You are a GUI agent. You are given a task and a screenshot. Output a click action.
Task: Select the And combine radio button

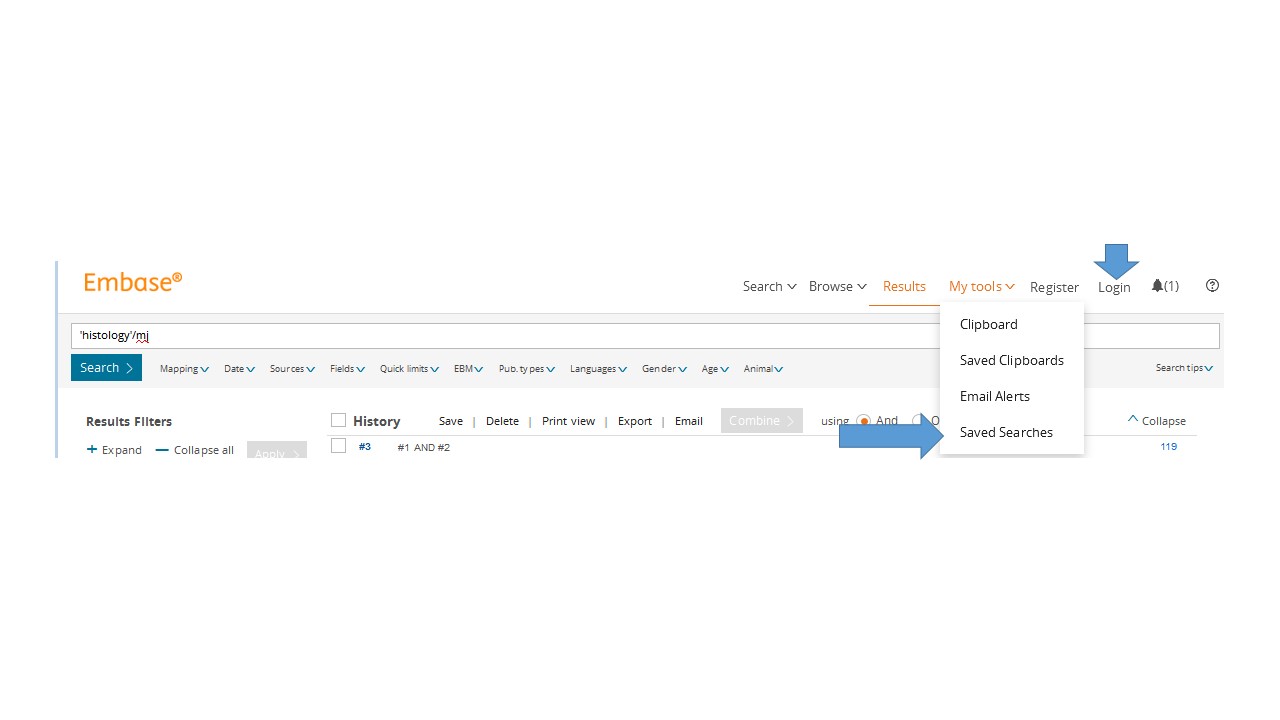pos(863,420)
